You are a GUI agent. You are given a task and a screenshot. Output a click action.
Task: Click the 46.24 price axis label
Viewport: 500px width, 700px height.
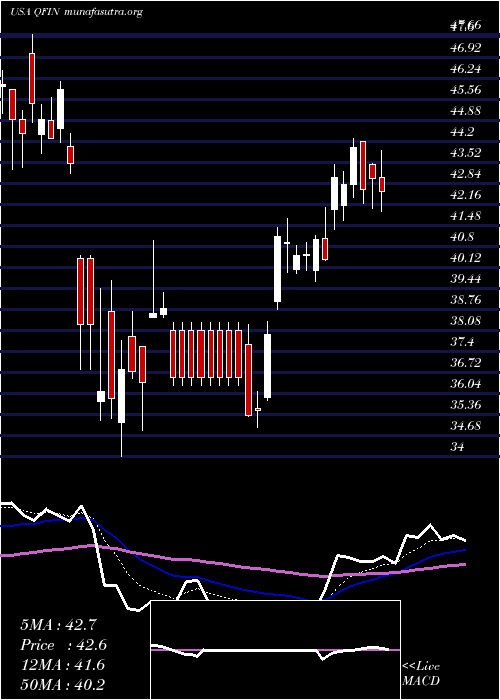[x=466, y=69]
